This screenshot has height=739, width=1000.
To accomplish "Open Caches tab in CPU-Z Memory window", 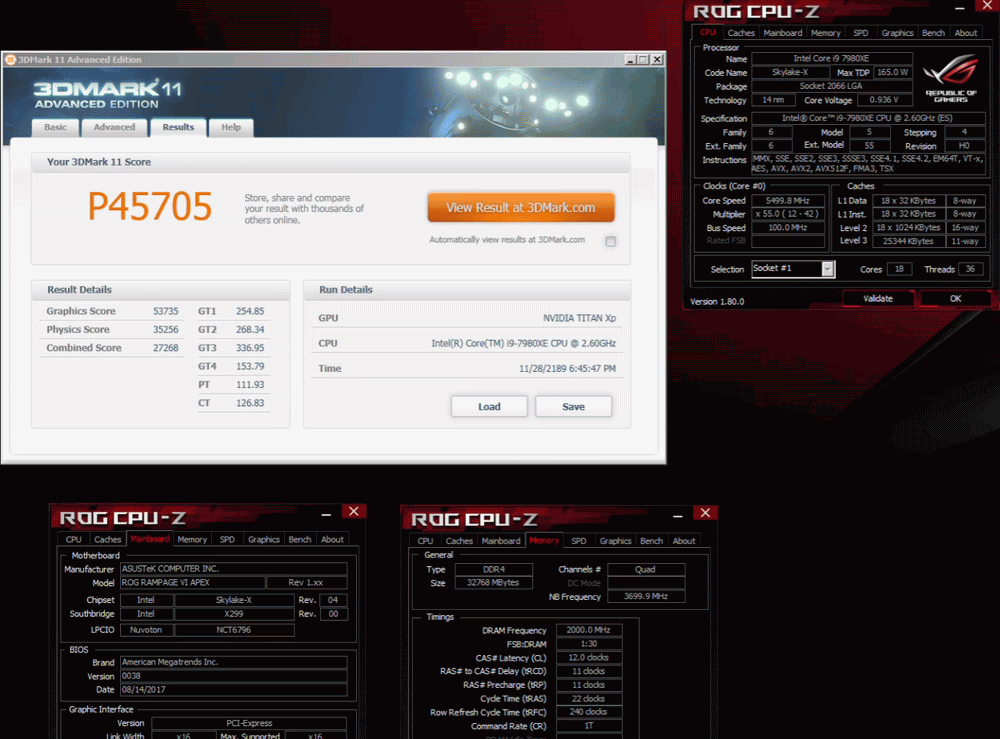I will (x=459, y=541).
